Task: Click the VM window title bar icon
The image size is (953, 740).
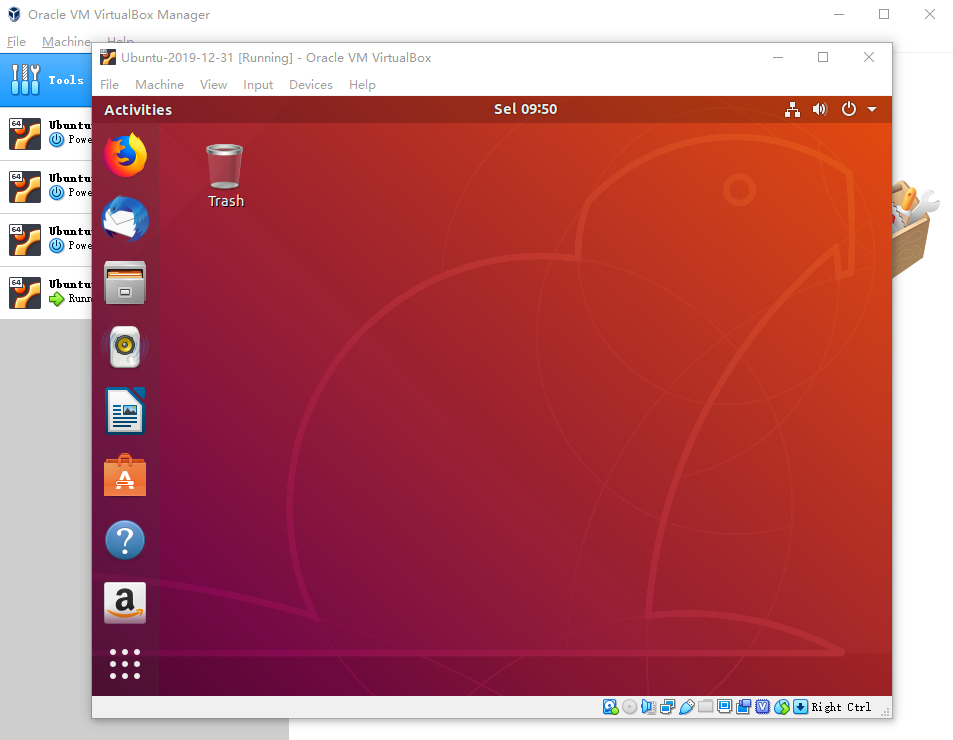Action: pyautogui.click(x=108, y=57)
